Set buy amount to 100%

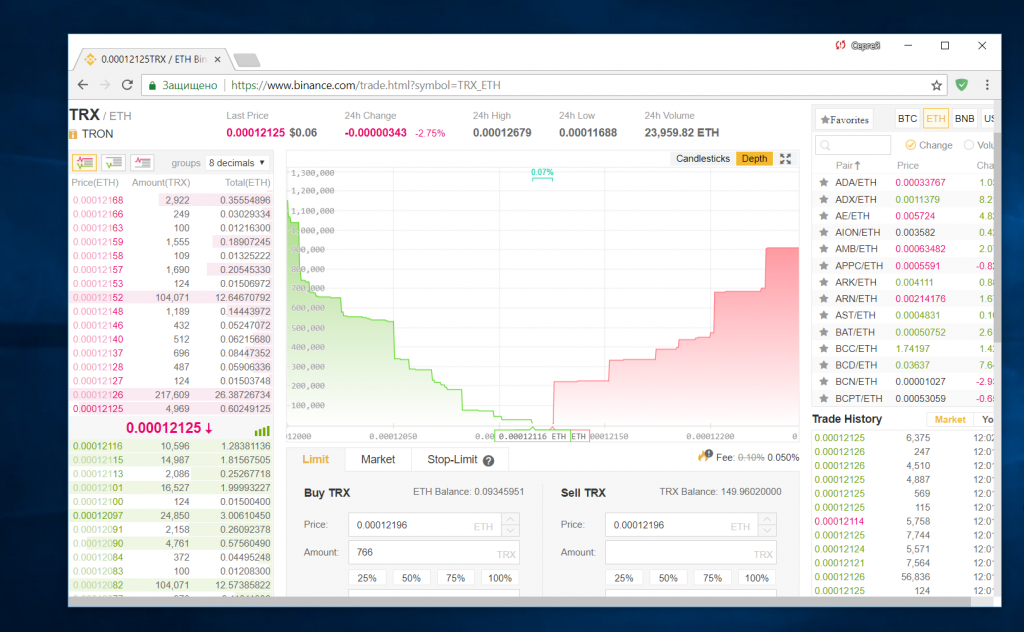tap(500, 578)
